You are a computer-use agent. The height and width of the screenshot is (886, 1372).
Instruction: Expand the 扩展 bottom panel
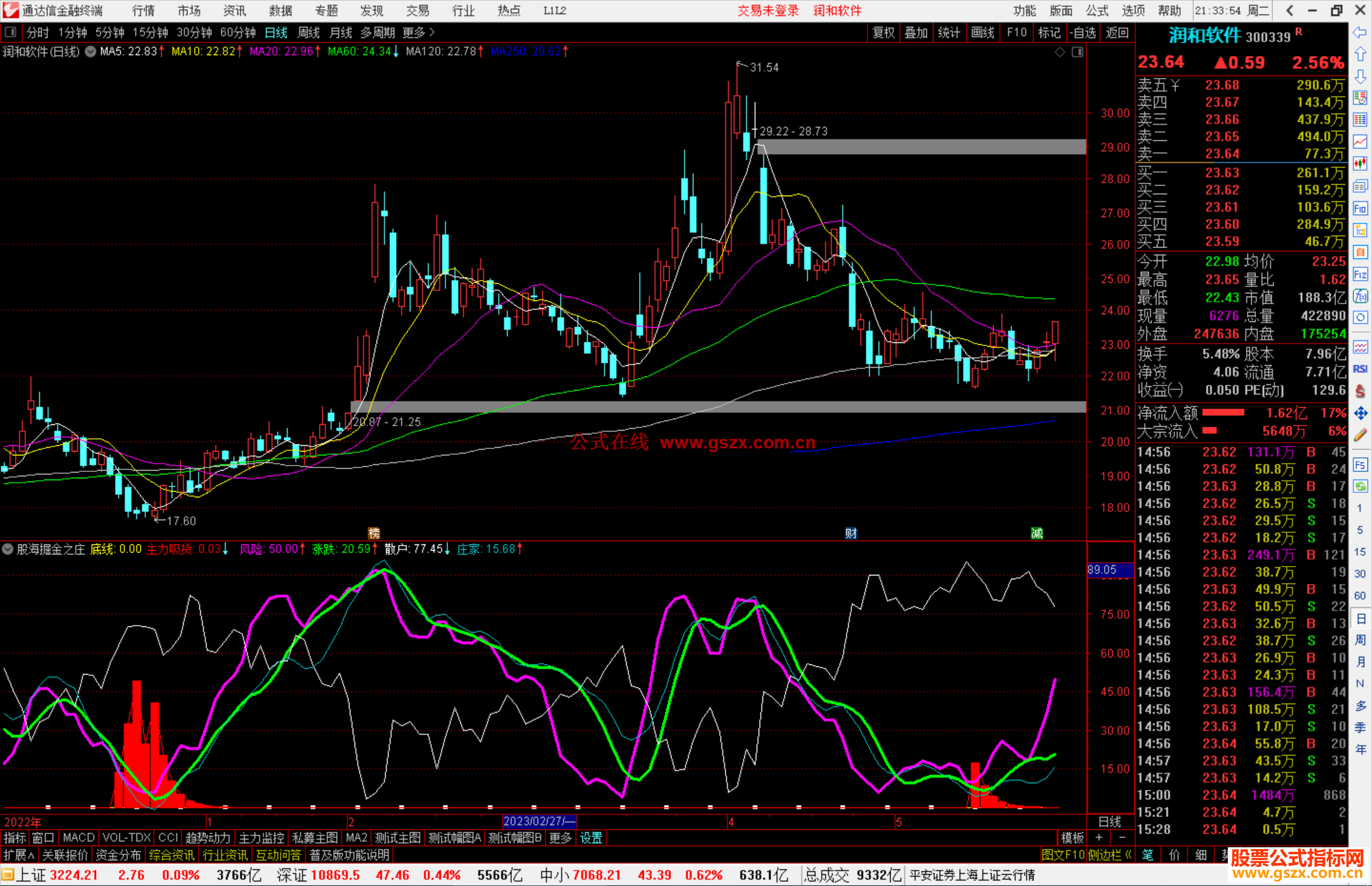[19, 855]
